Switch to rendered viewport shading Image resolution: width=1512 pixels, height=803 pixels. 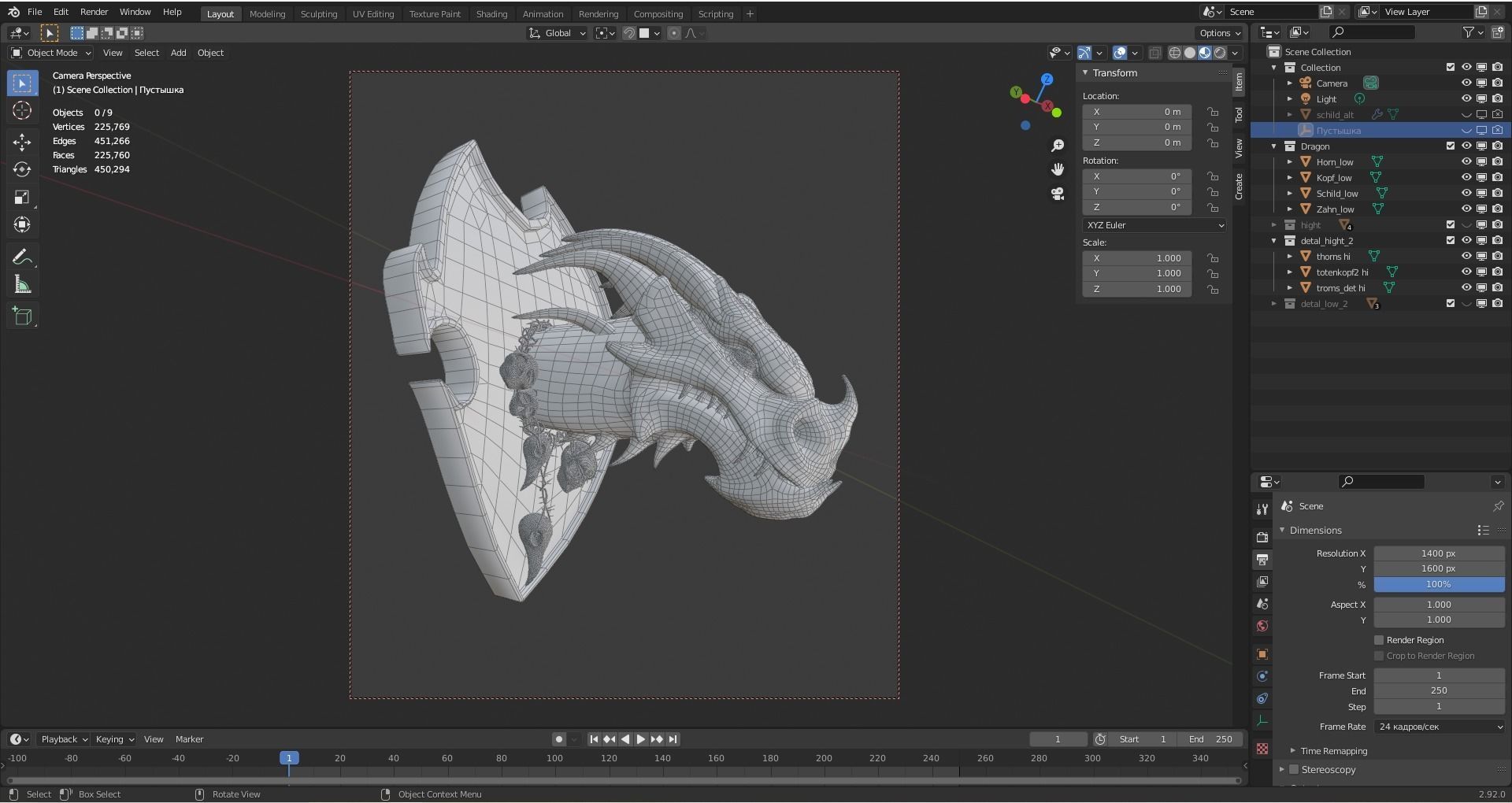point(1220,53)
